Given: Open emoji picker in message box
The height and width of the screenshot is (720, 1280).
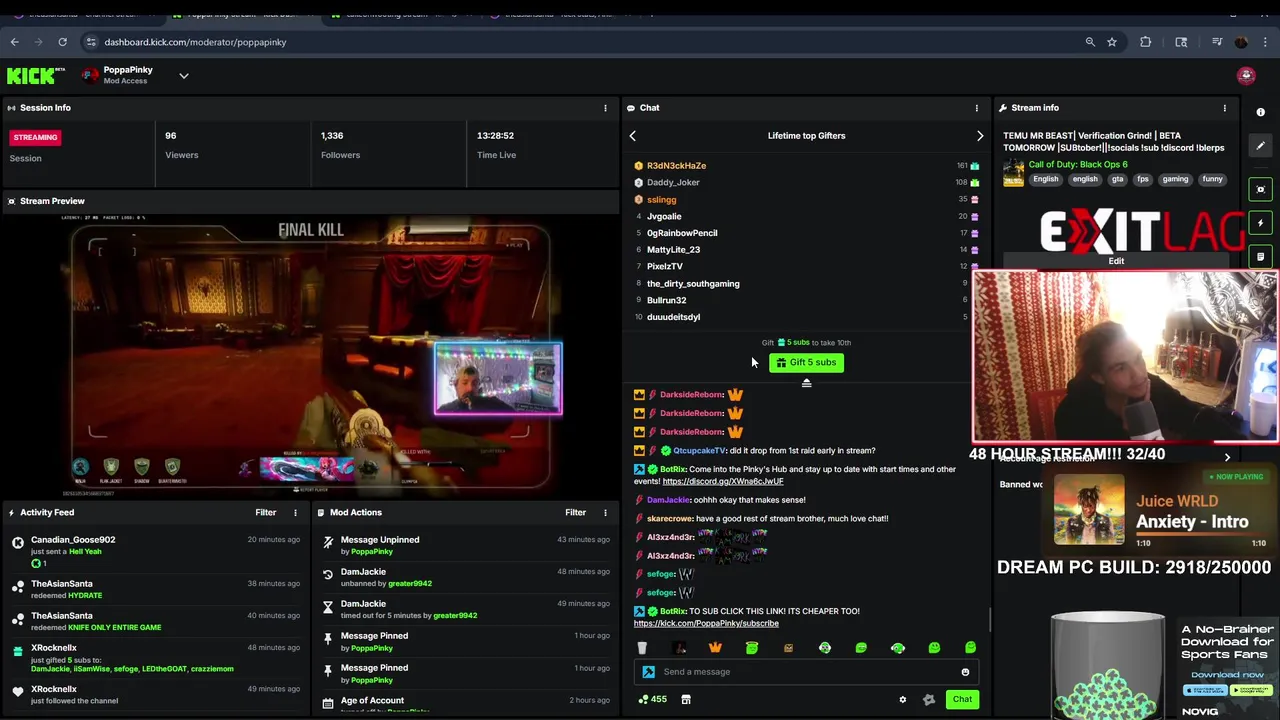Looking at the screenshot, I should [x=965, y=672].
